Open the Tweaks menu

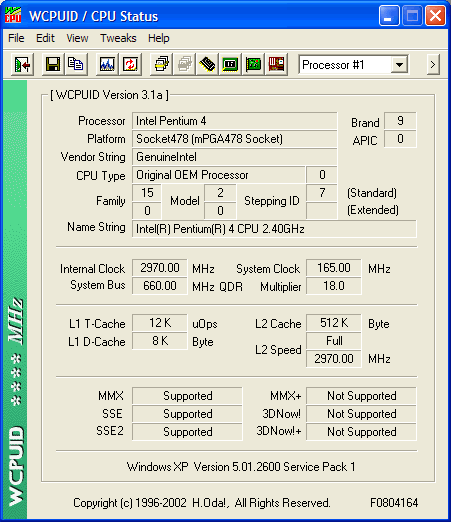[x=118, y=38]
